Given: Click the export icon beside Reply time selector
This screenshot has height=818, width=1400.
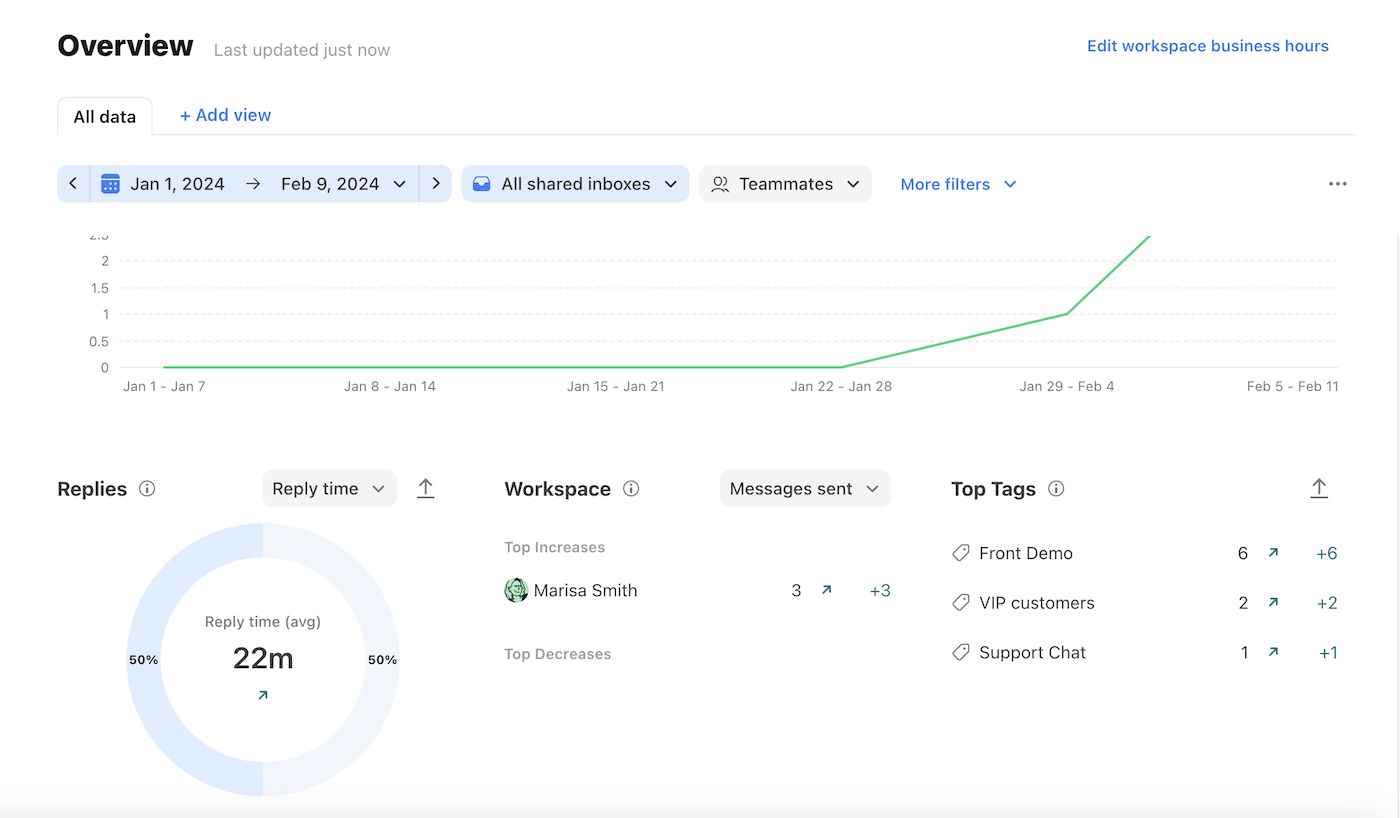Looking at the screenshot, I should [x=425, y=488].
